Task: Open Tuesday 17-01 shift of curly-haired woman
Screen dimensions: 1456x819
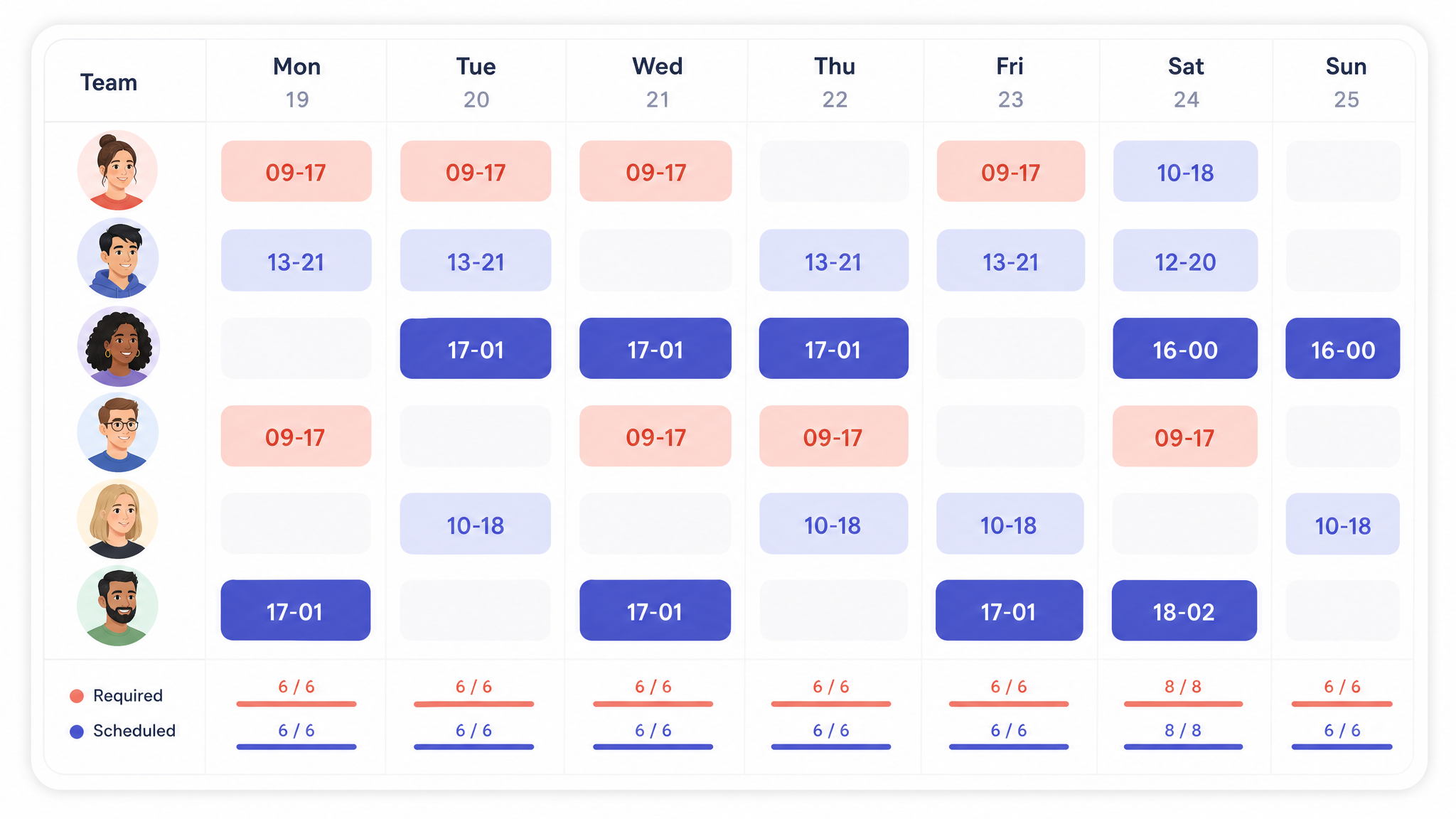Action: click(x=476, y=348)
